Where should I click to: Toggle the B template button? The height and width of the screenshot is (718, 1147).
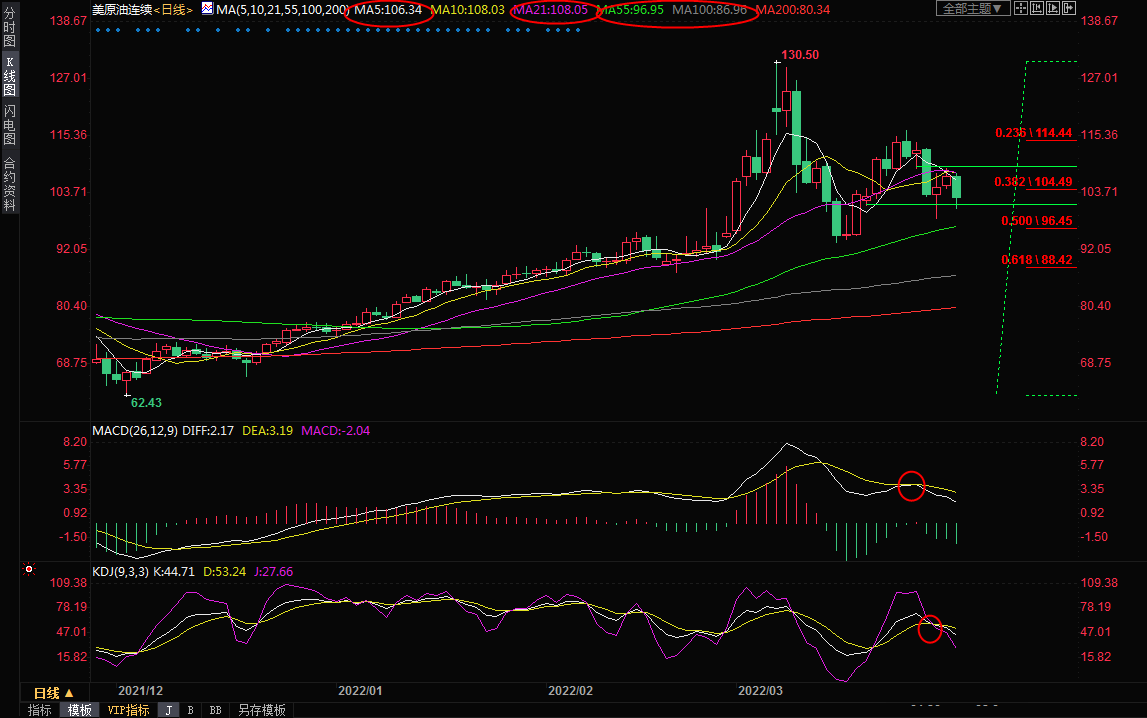tap(190, 710)
